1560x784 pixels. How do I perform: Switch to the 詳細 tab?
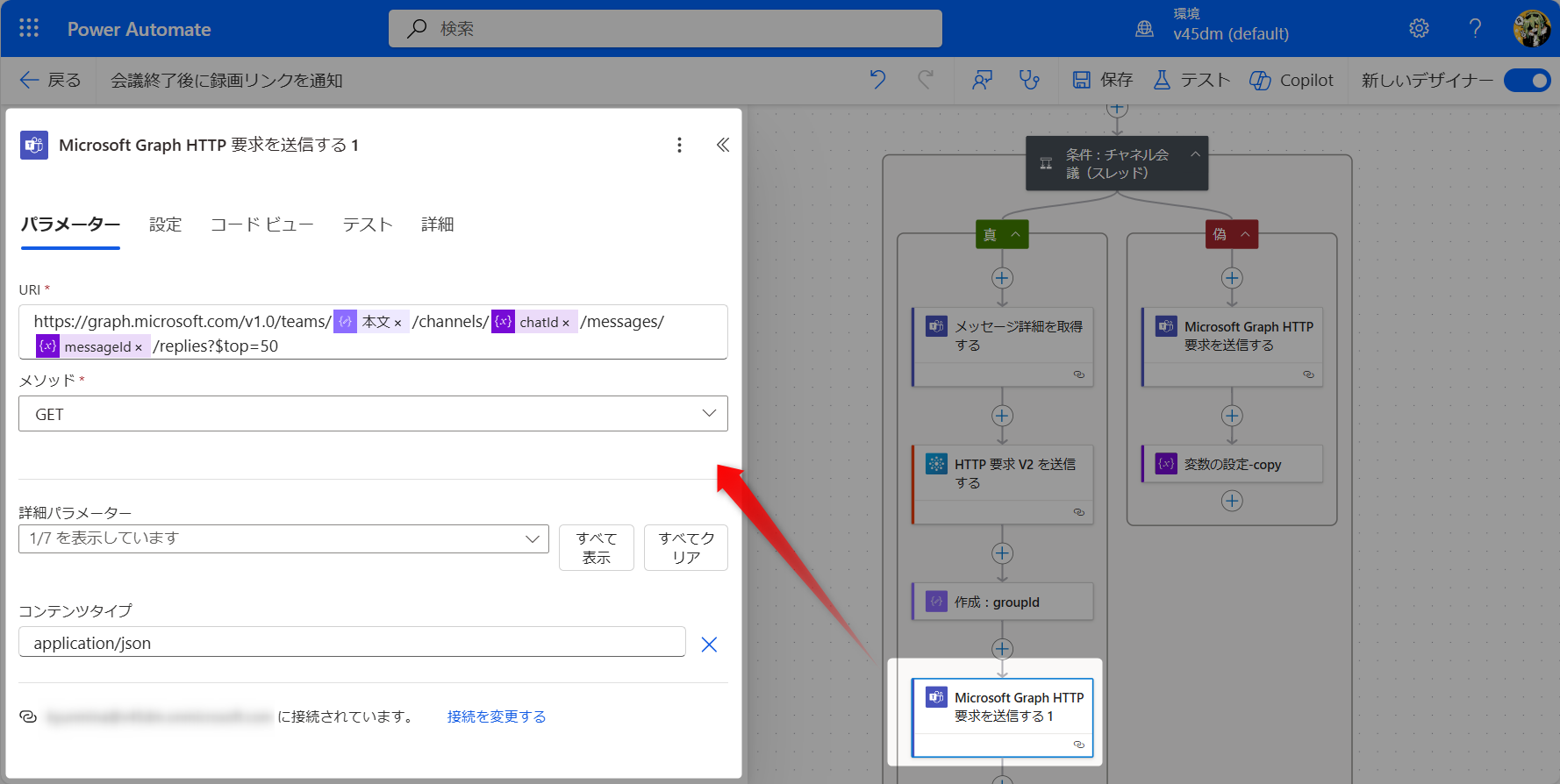[437, 225]
